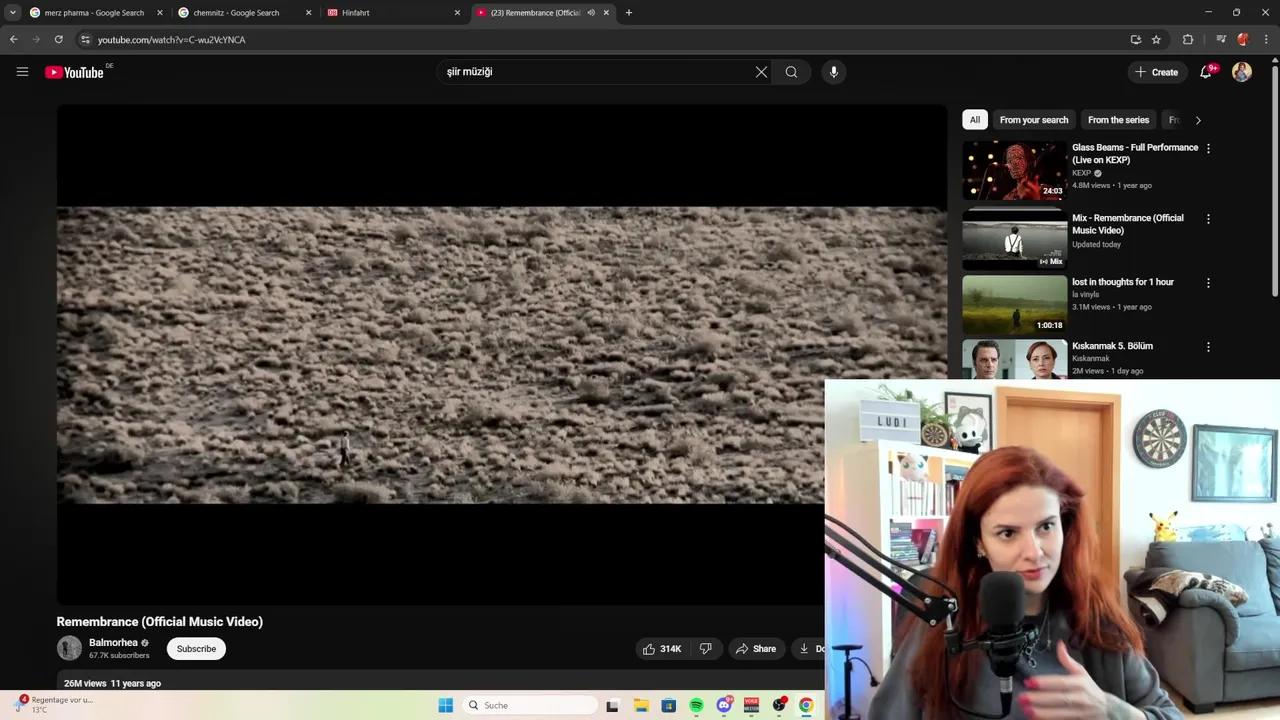Open tab search dropdown arrow
1280x720 pixels.
(x=12, y=13)
